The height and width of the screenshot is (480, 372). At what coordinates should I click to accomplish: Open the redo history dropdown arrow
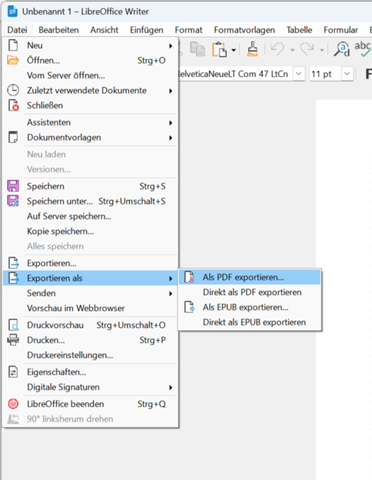pos(322,50)
